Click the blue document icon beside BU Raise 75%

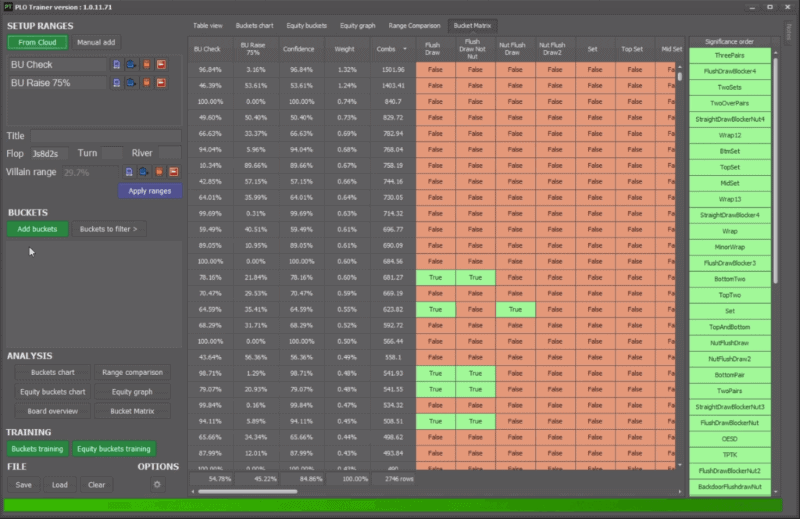coord(116,83)
